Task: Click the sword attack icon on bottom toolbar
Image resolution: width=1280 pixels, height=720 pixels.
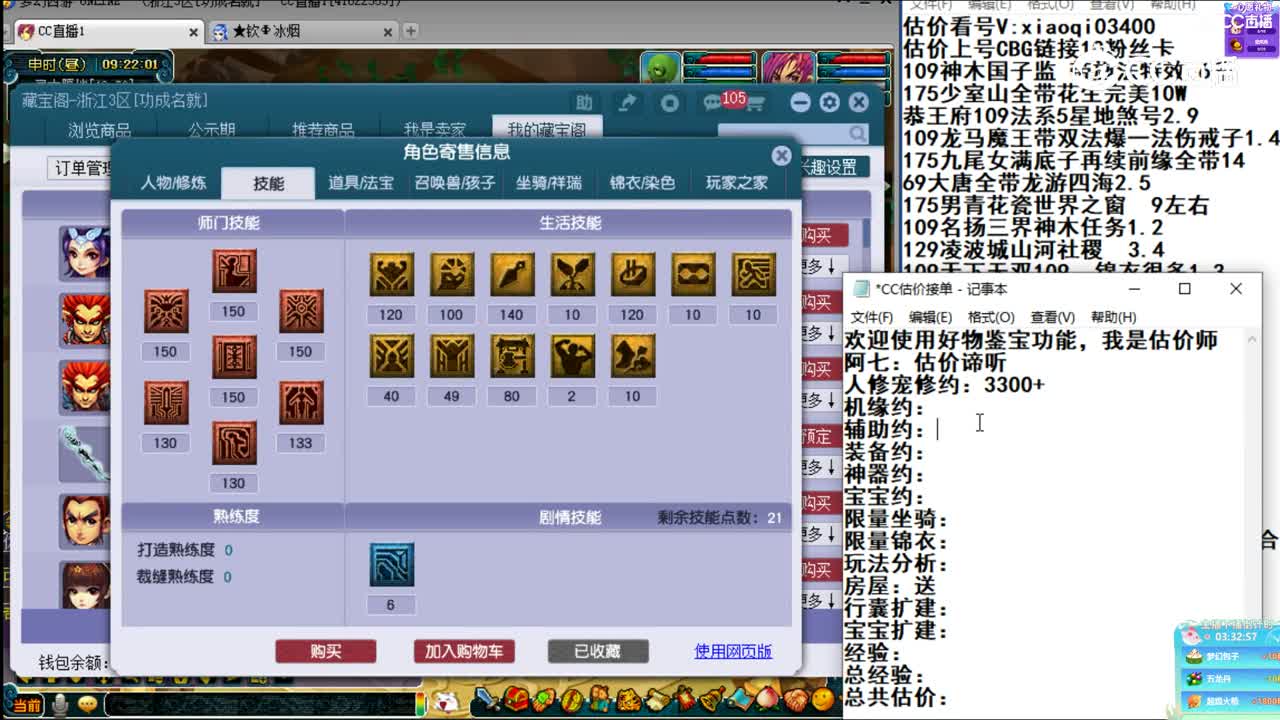Action: (x=487, y=699)
